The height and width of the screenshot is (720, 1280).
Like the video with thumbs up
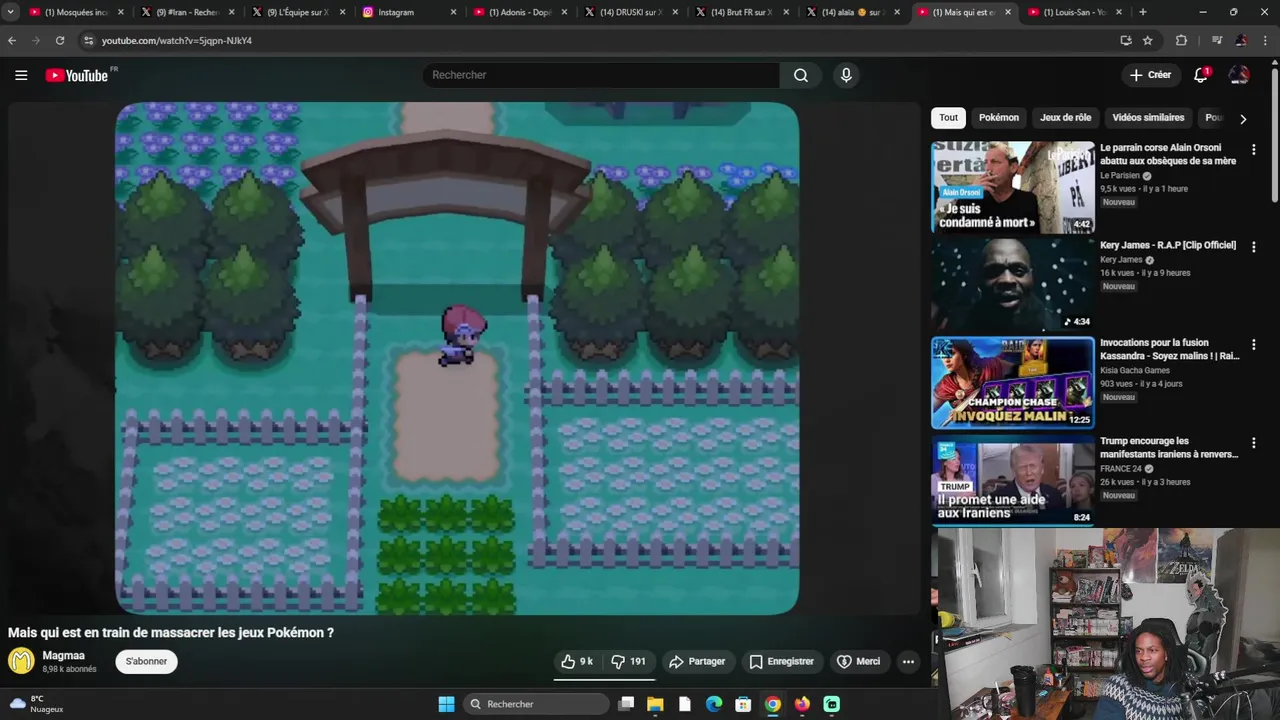577,661
